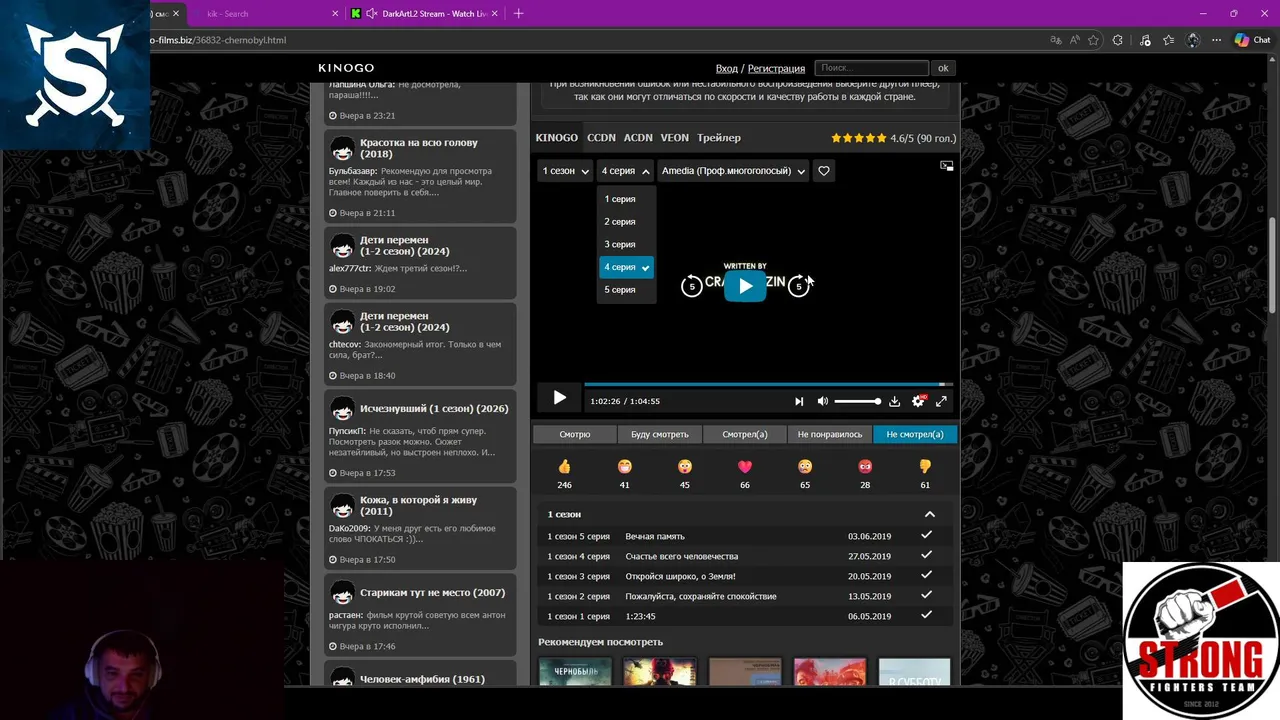The image size is (1280, 720).
Task: Mark status as Буду смотреть
Action: [x=660, y=434]
